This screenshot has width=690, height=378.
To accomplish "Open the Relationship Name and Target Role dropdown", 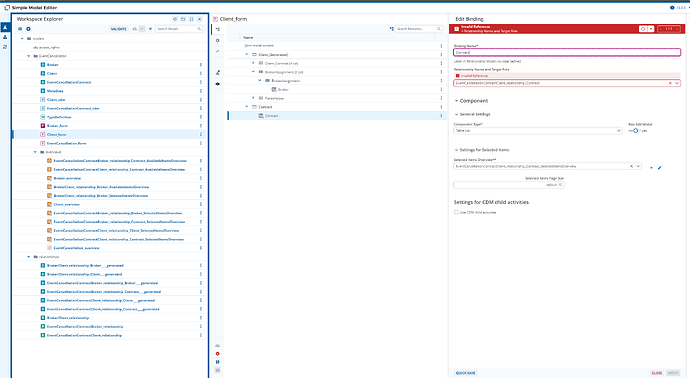I will pyautogui.click(x=677, y=83).
